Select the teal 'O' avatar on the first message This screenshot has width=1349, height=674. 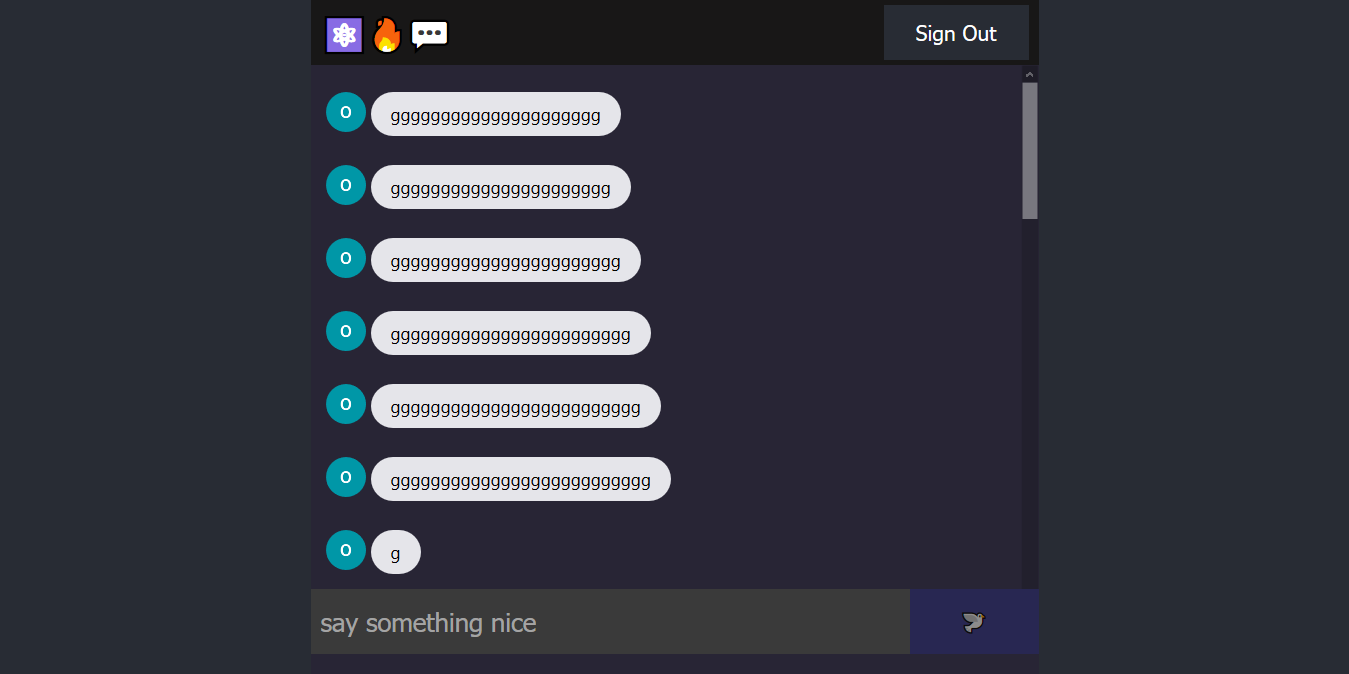point(345,112)
